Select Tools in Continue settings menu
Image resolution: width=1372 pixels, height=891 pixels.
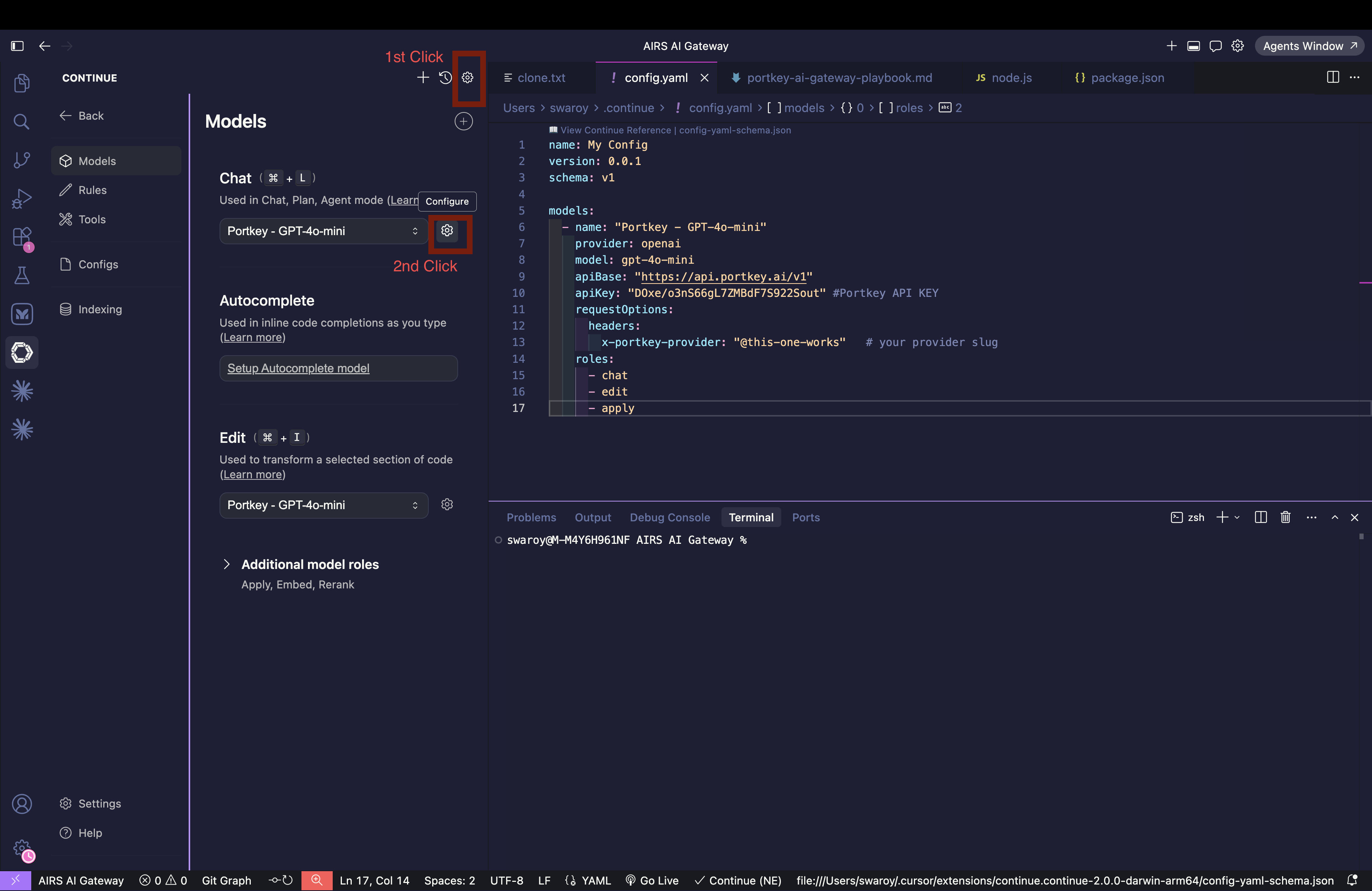pos(115,219)
